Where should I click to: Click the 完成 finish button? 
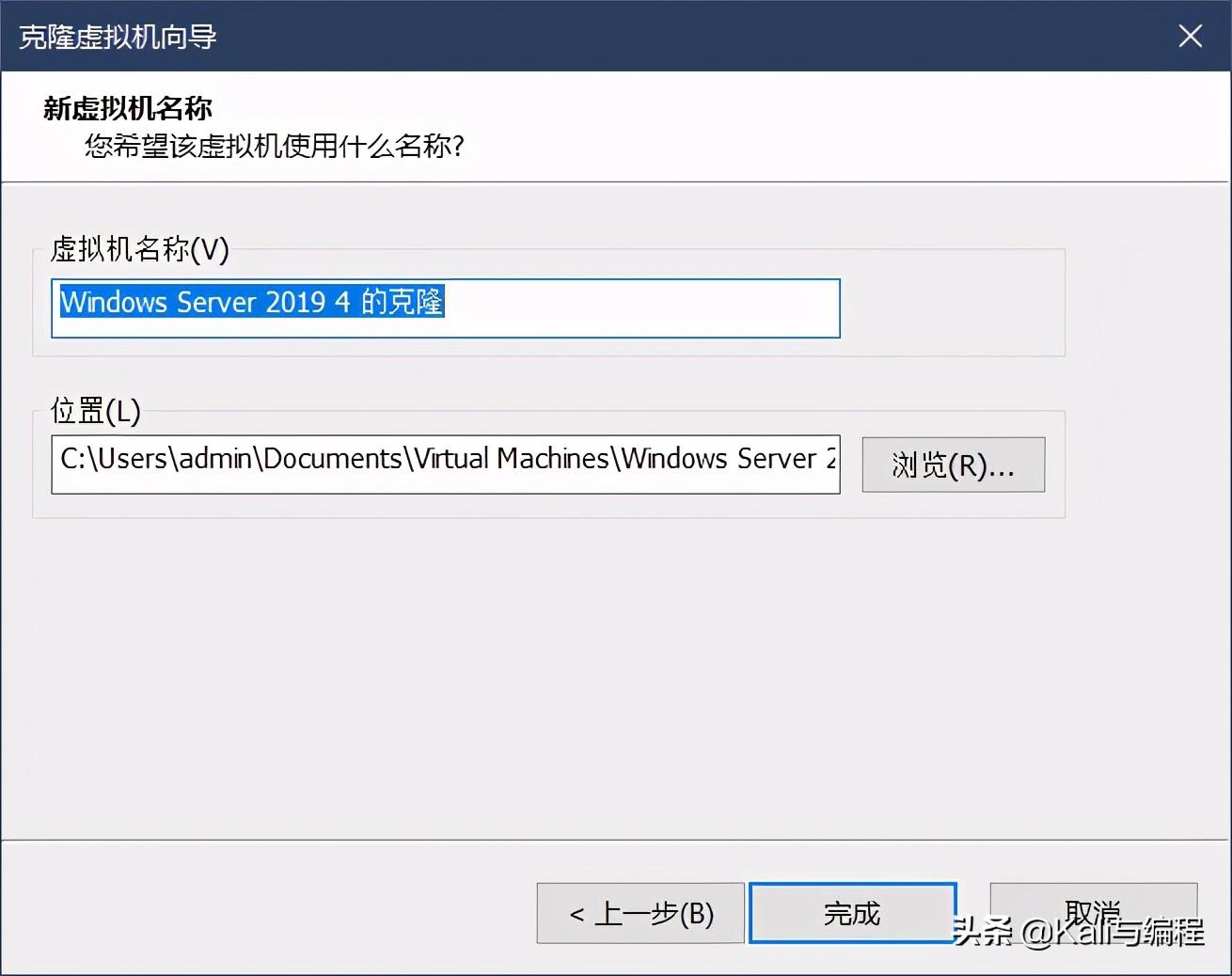click(x=852, y=913)
